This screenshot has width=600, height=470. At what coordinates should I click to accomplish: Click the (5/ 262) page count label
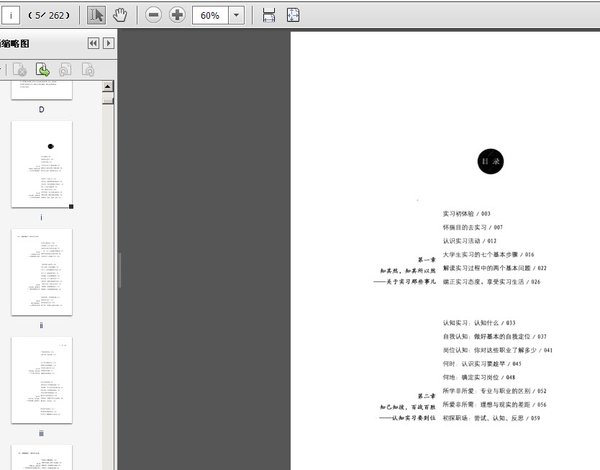click(x=49, y=15)
